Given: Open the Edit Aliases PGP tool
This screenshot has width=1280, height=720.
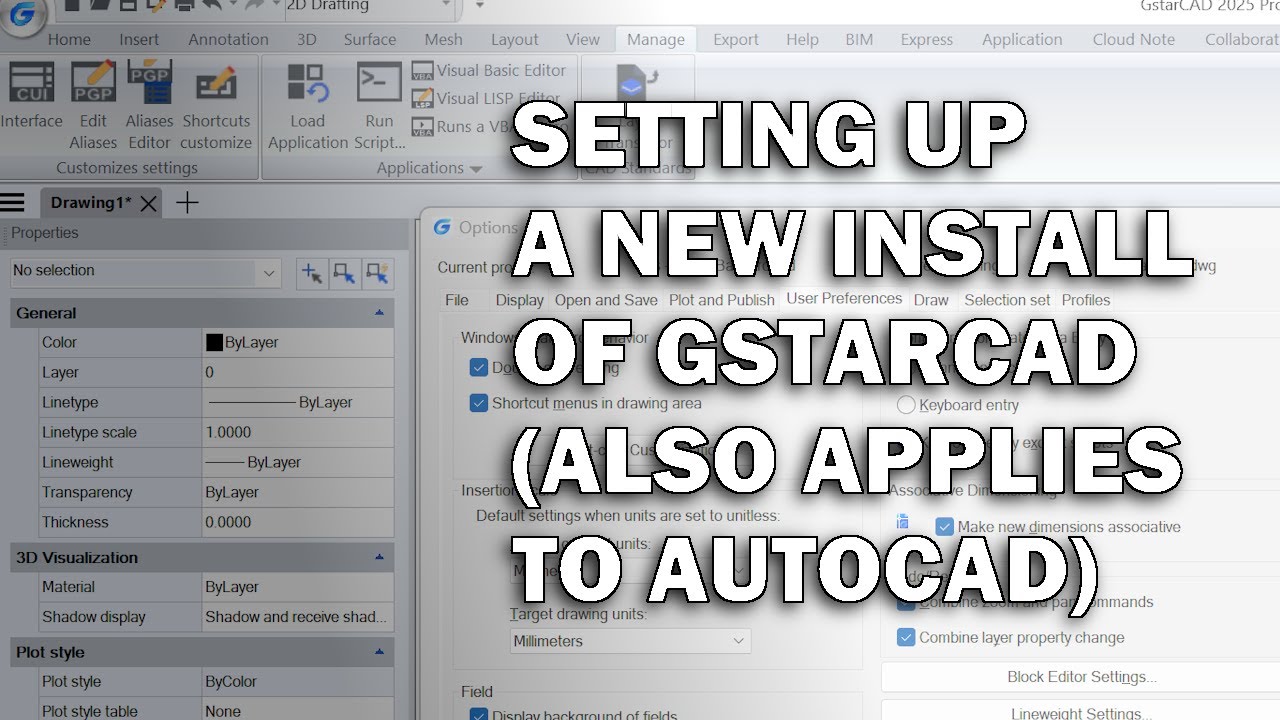Looking at the screenshot, I should tap(93, 105).
